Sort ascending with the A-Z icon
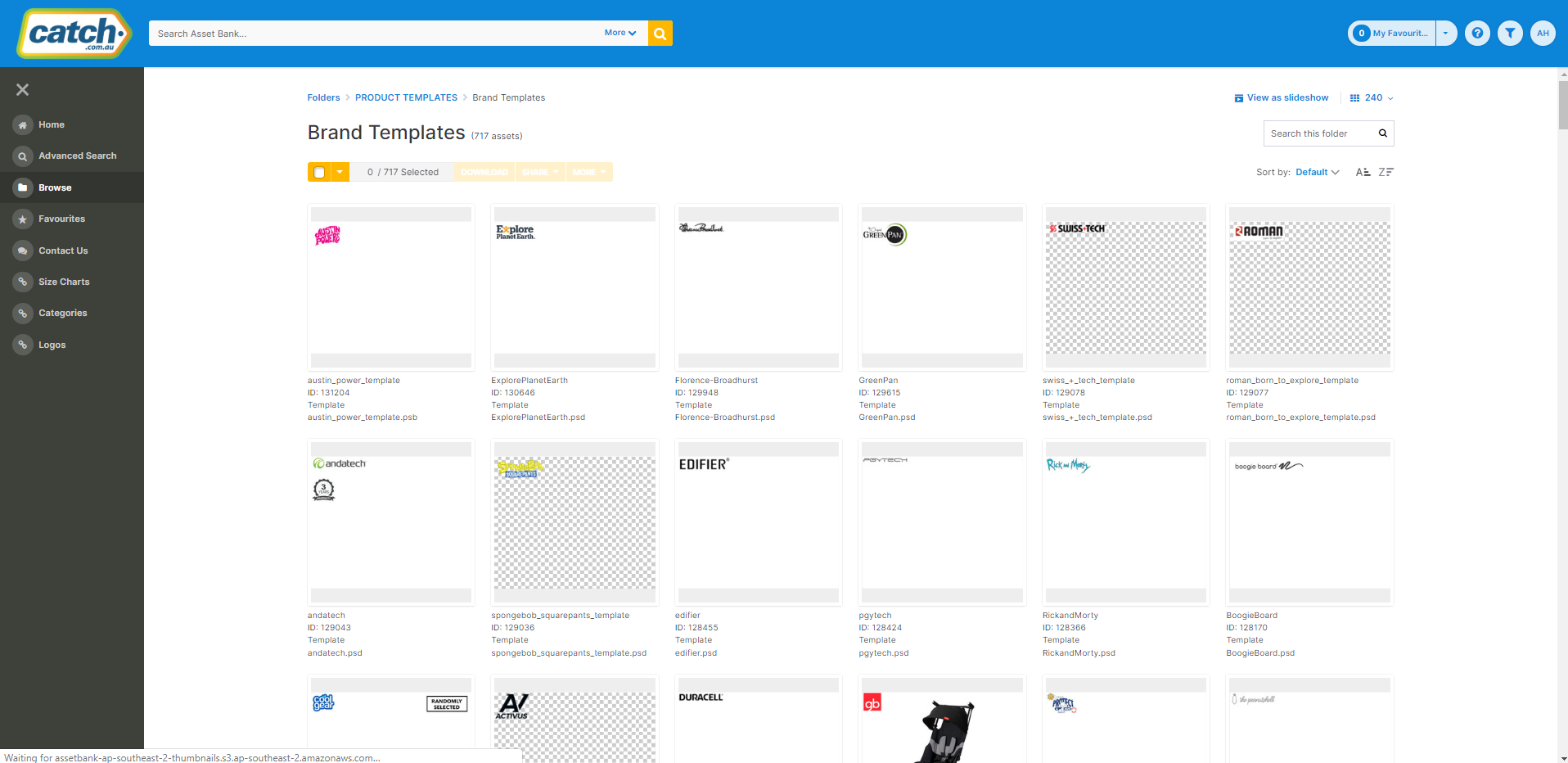1568x763 pixels. tap(1363, 172)
